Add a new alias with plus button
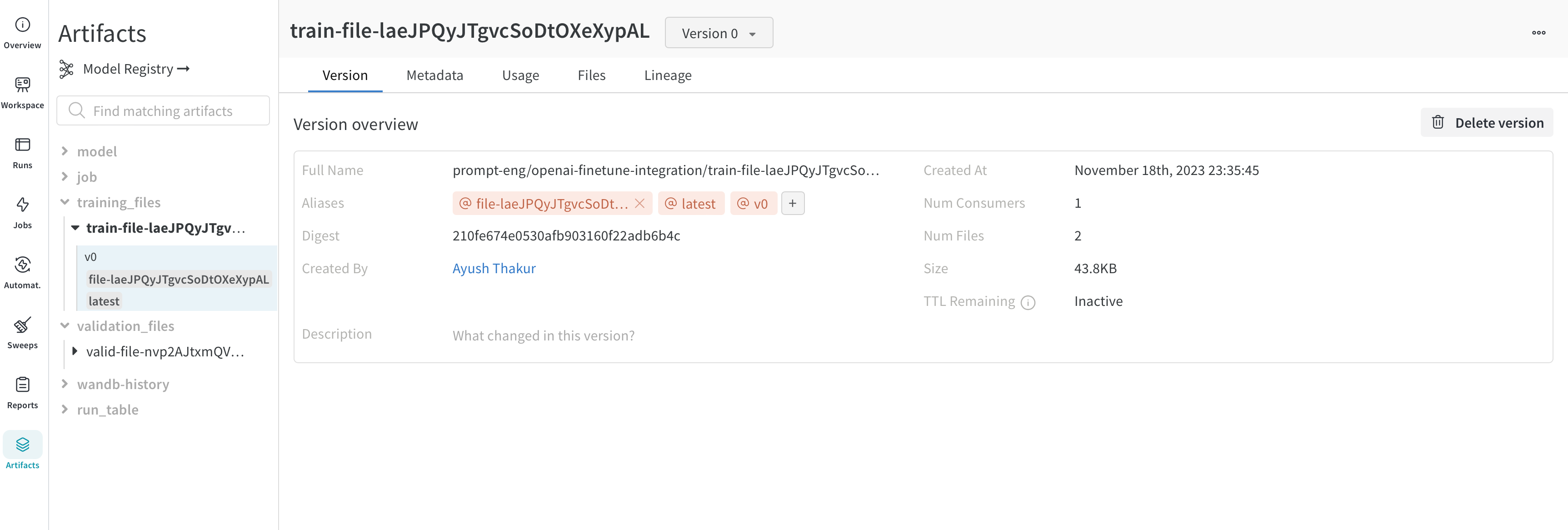1568x530 pixels. (792, 203)
